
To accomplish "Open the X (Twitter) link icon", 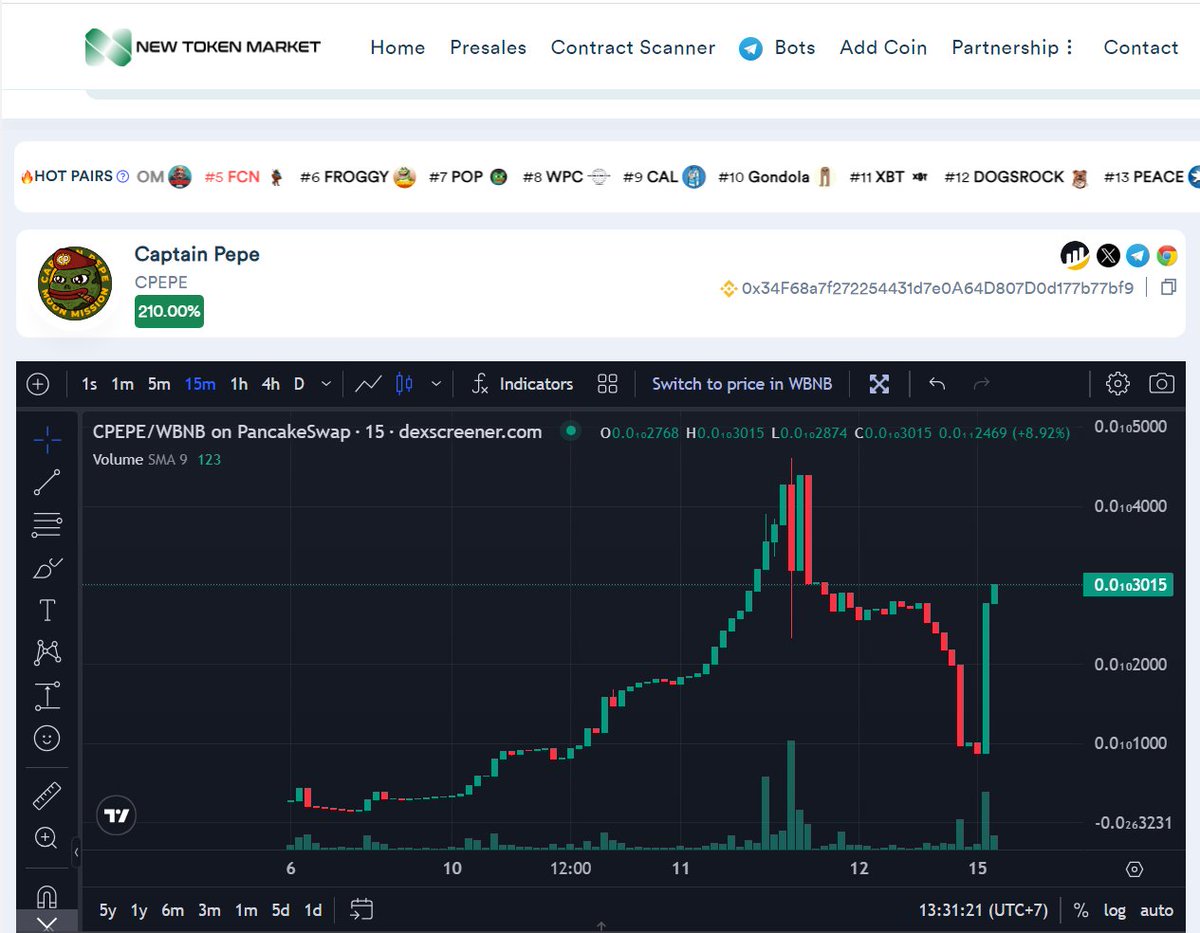I will tap(1108, 256).
